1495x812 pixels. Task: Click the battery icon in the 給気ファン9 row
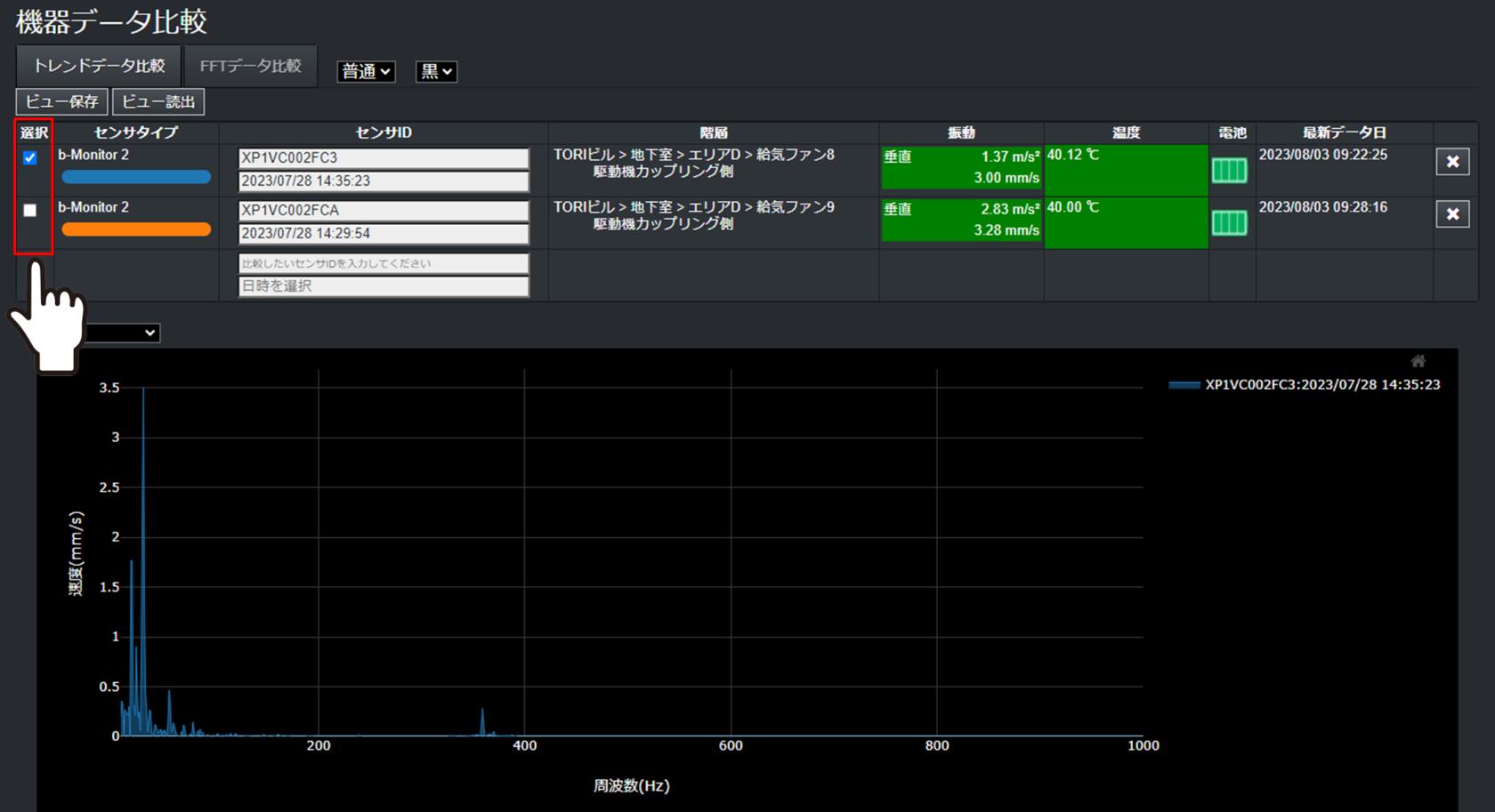[x=1229, y=223]
